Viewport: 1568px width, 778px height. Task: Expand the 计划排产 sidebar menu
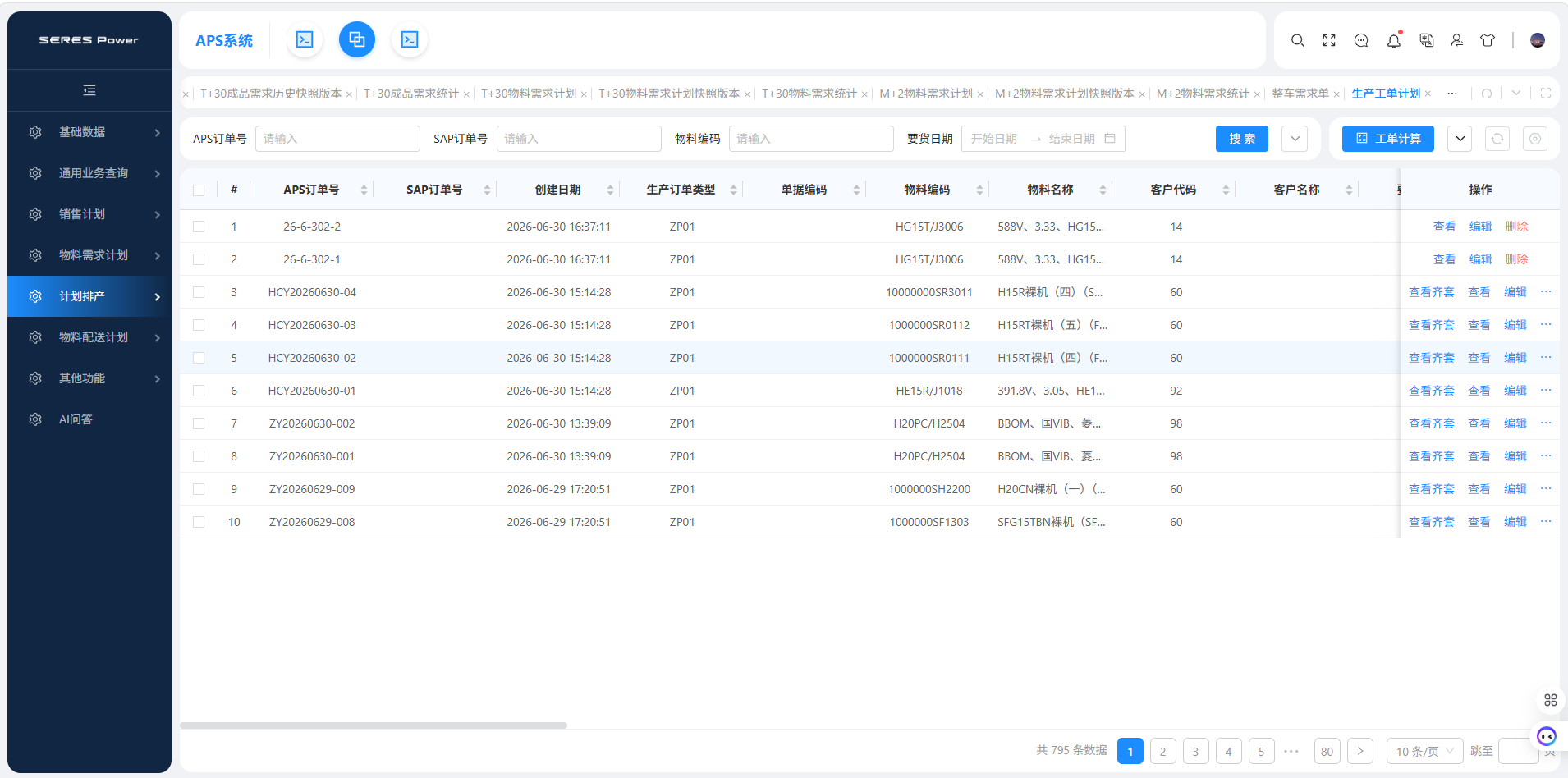coord(89,296)
